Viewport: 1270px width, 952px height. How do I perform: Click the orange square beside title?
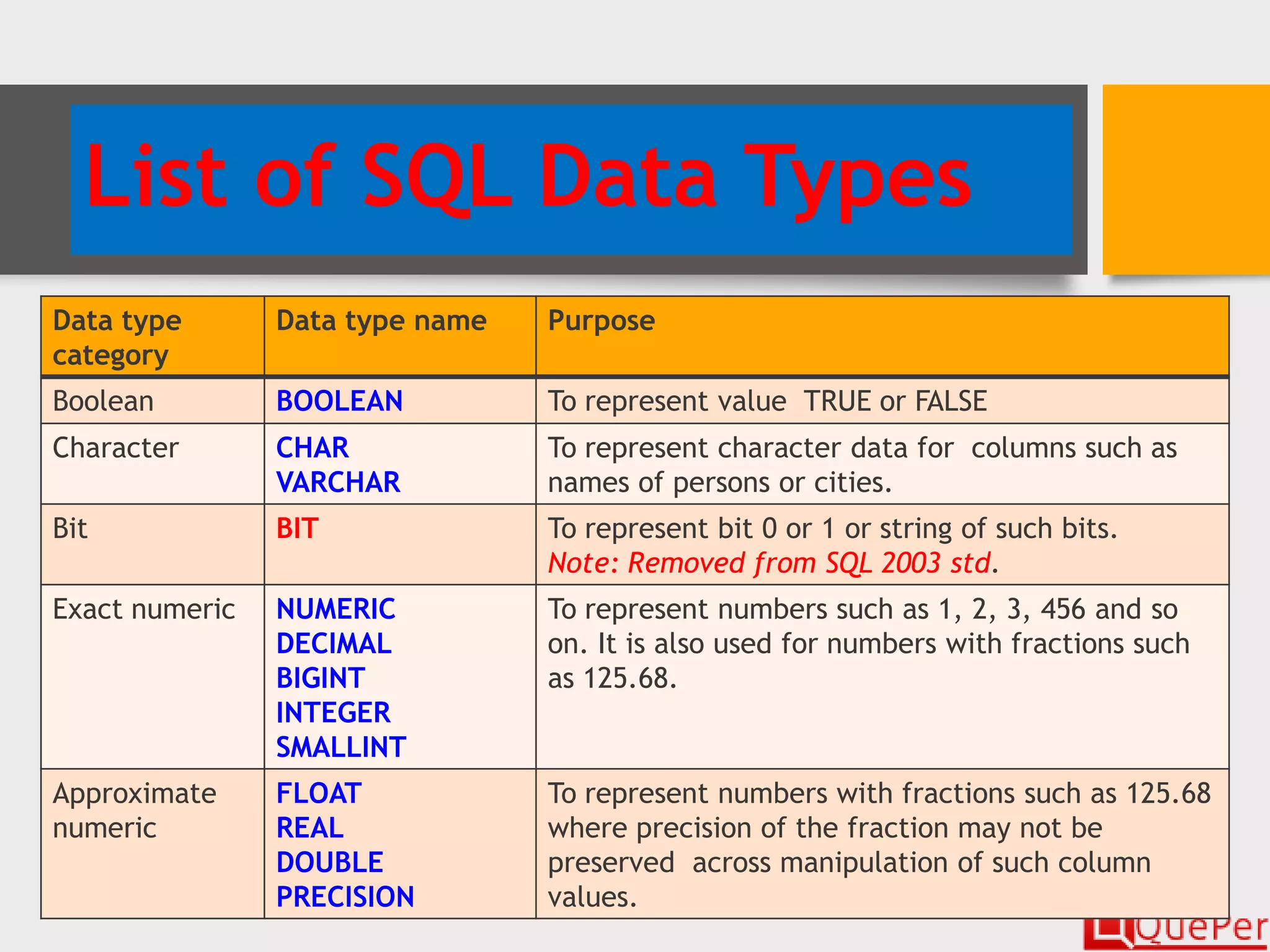click(1186, 179)
